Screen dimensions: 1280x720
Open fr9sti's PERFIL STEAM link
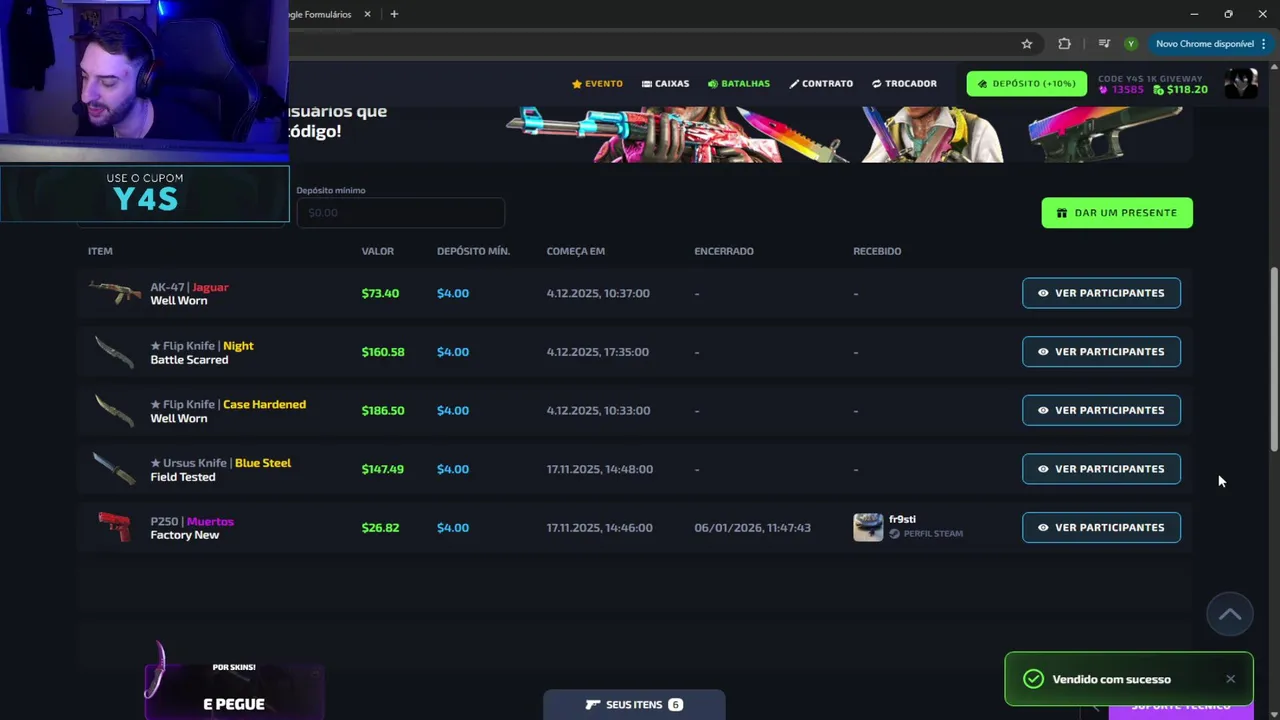(x=926, y=534)
